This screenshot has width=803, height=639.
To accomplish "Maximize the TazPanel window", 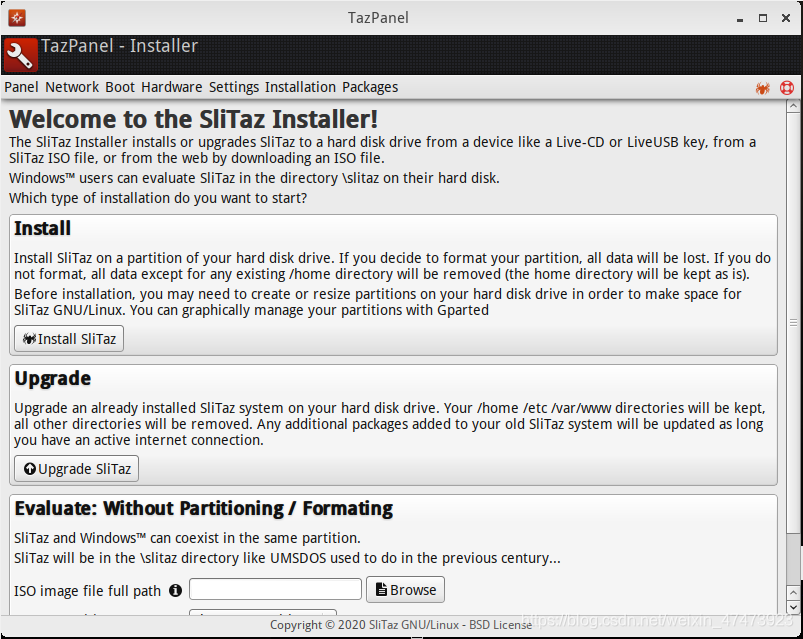I will click(763, 18).
